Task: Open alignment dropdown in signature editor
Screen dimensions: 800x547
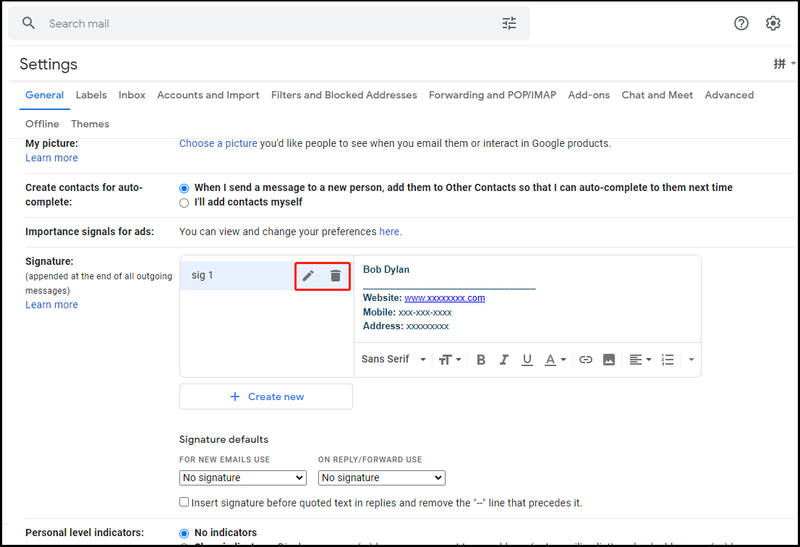Action: point(640,360)
